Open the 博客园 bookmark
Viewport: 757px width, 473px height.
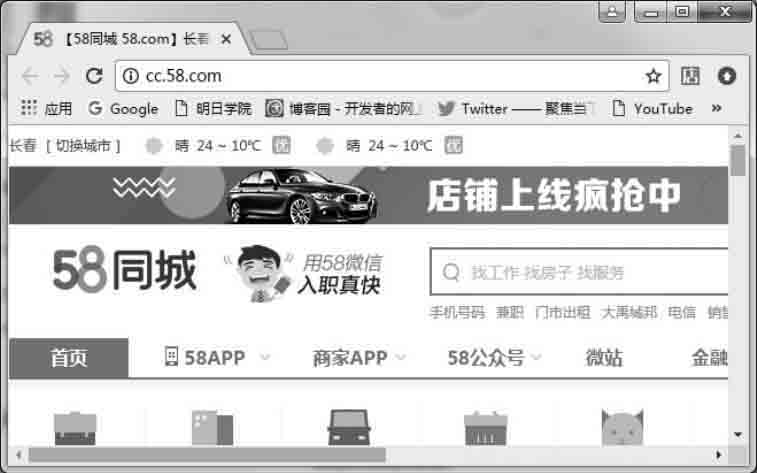pyautogui.click(x=344, y=108)
